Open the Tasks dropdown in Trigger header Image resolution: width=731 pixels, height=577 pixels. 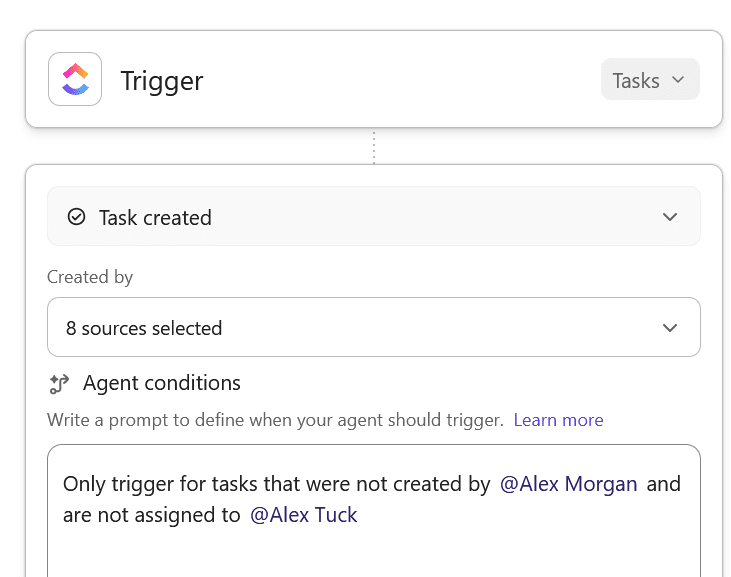[650, 80]
